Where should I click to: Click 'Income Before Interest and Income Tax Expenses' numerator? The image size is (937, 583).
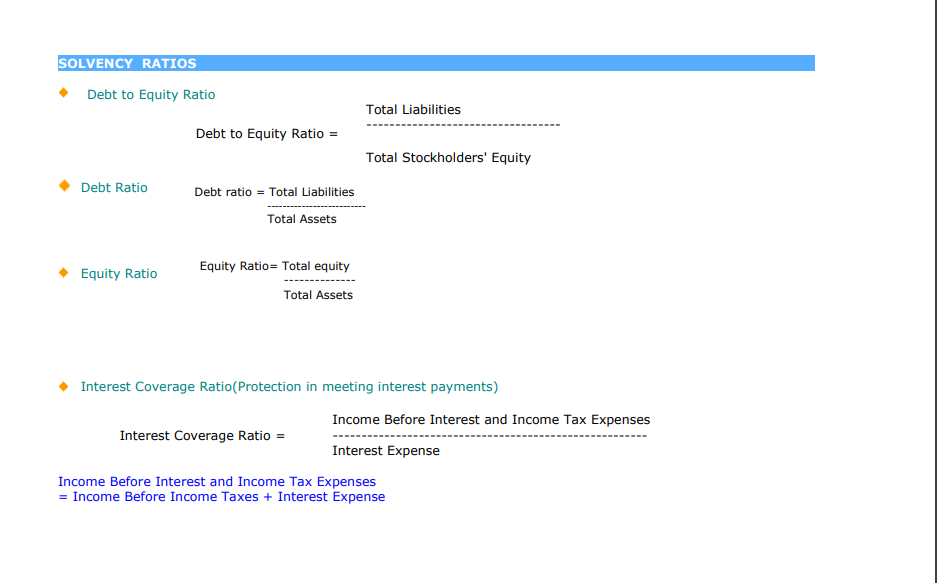(491, 420)
